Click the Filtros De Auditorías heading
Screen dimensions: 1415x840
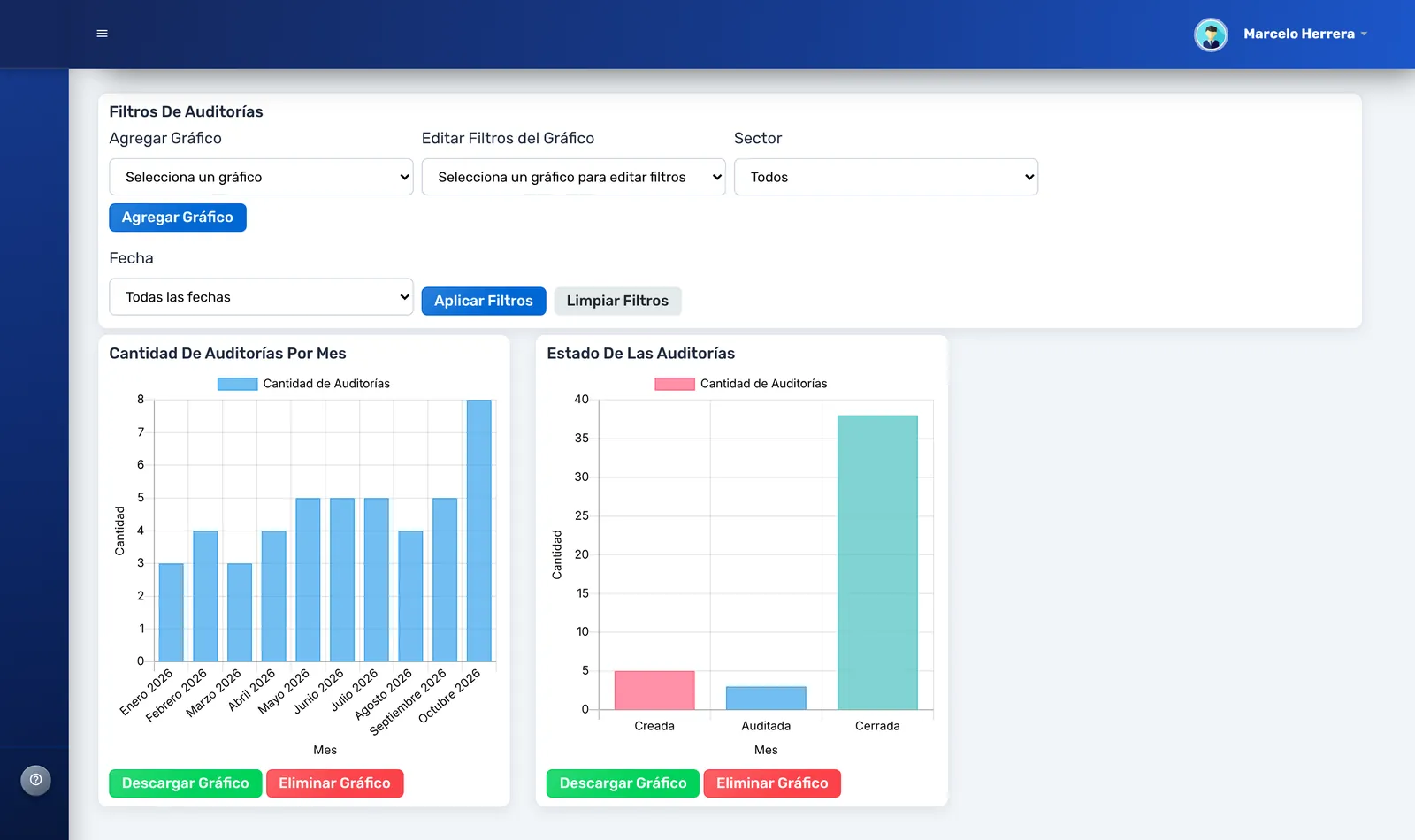(x=186, y=111)
